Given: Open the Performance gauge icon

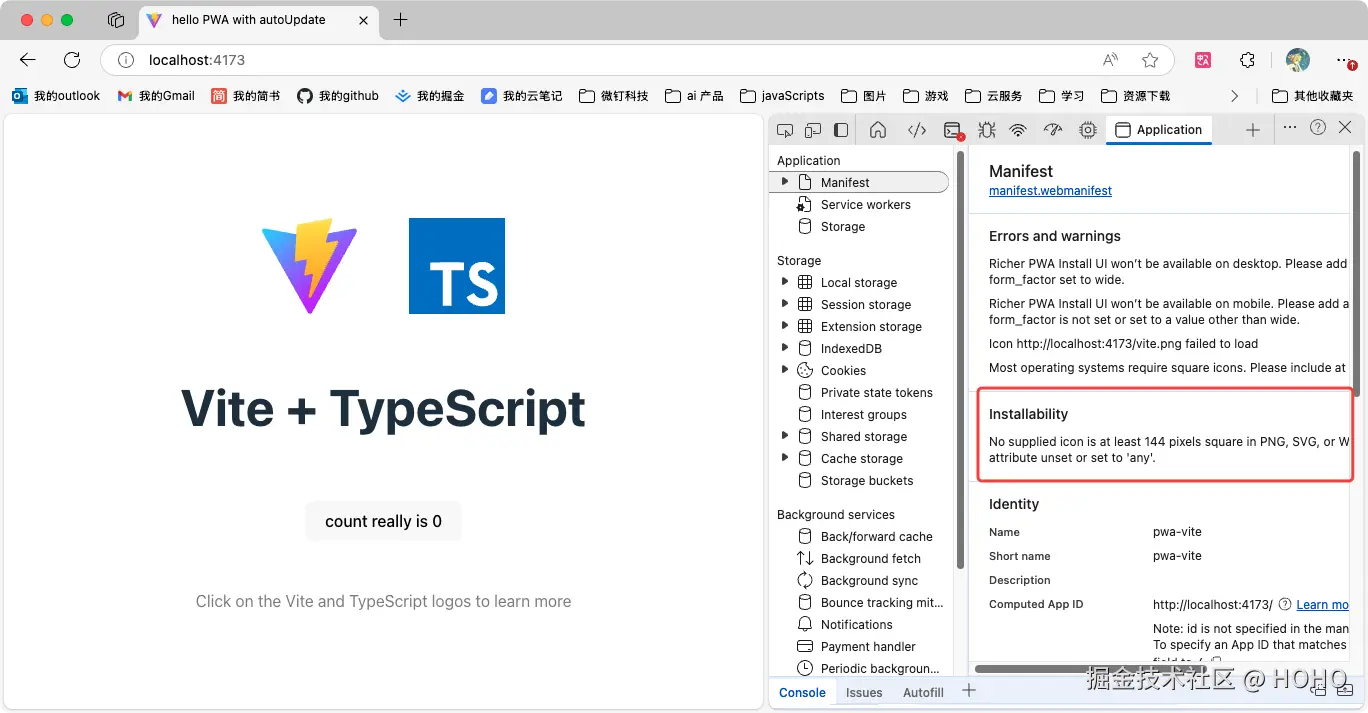Looking at the screenshot, I should point(1052,130).
